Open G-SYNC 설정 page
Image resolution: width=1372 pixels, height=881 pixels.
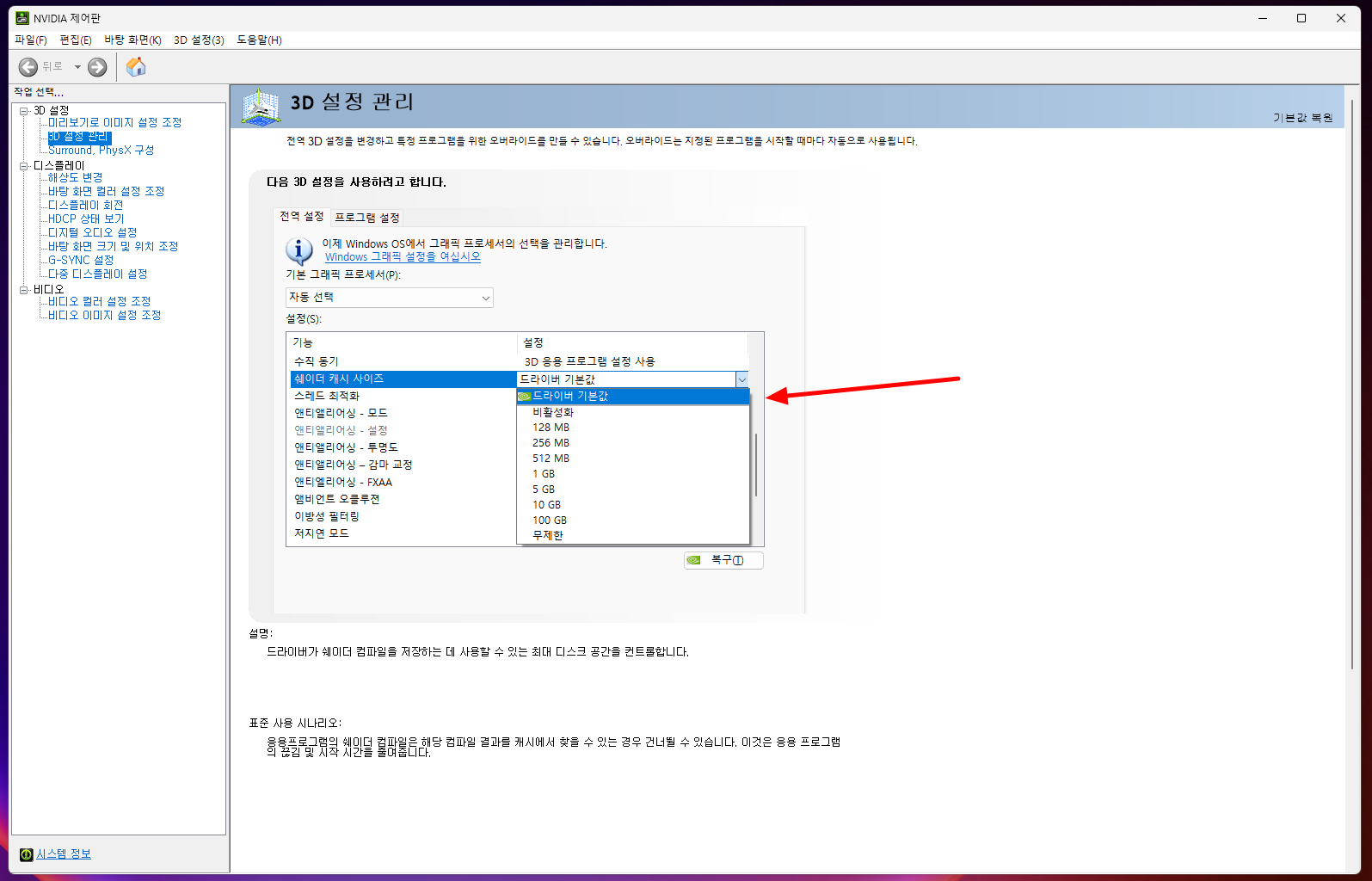pos(81,261)
